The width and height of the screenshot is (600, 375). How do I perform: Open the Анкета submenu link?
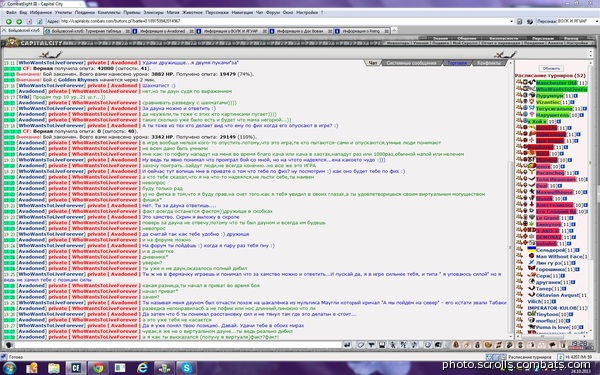click(555, 43)
